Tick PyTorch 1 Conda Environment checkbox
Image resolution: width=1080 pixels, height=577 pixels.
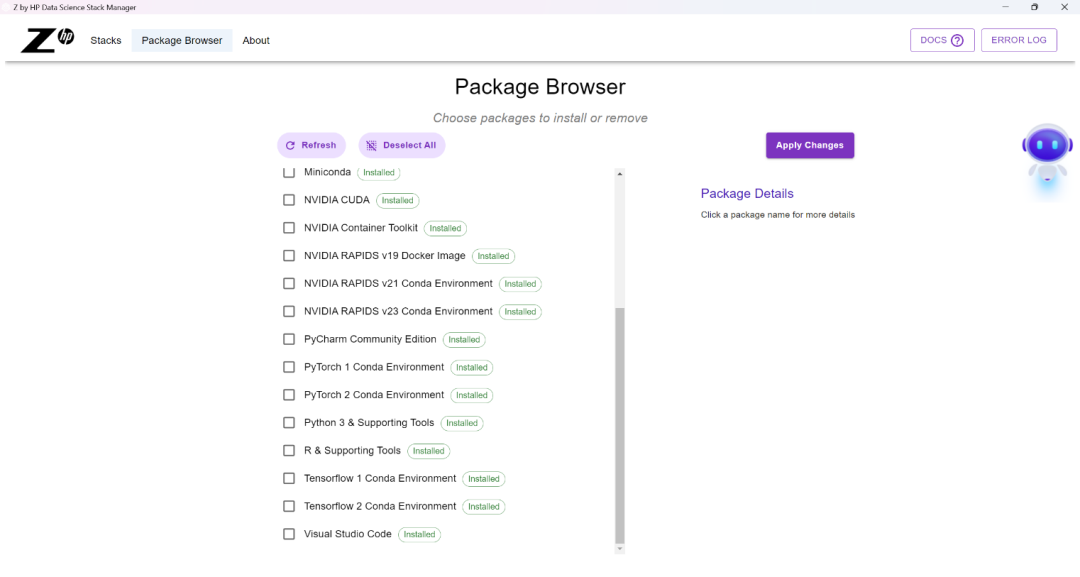(289, 368)
